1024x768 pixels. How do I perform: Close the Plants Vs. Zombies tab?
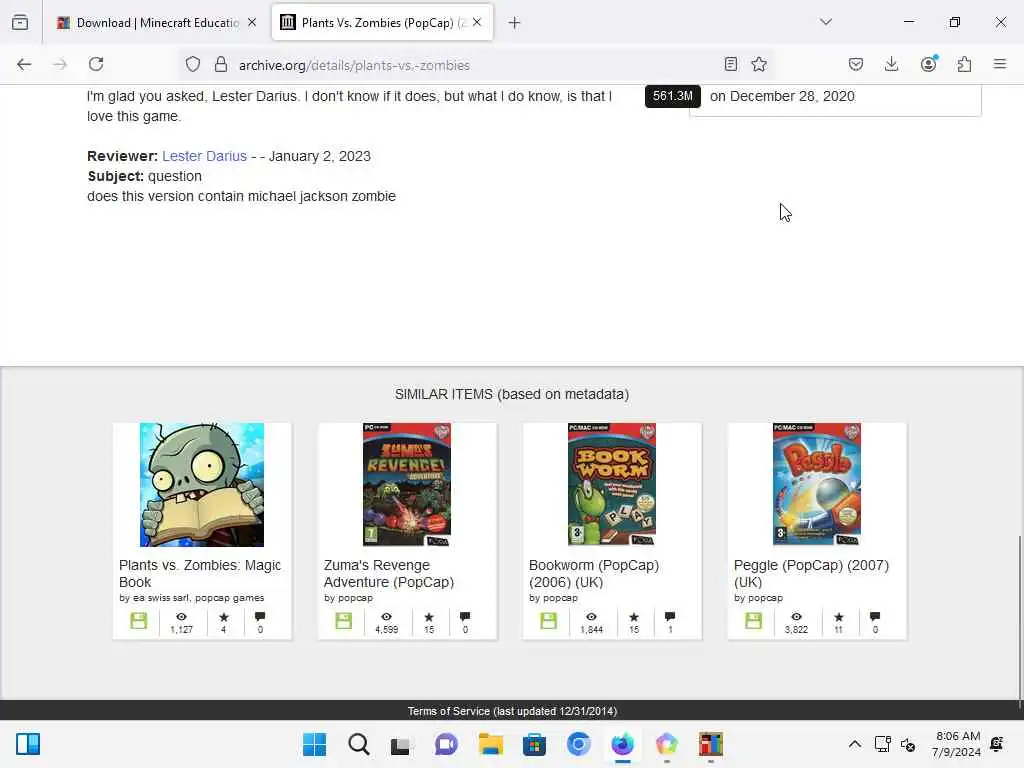click(477, 22)
